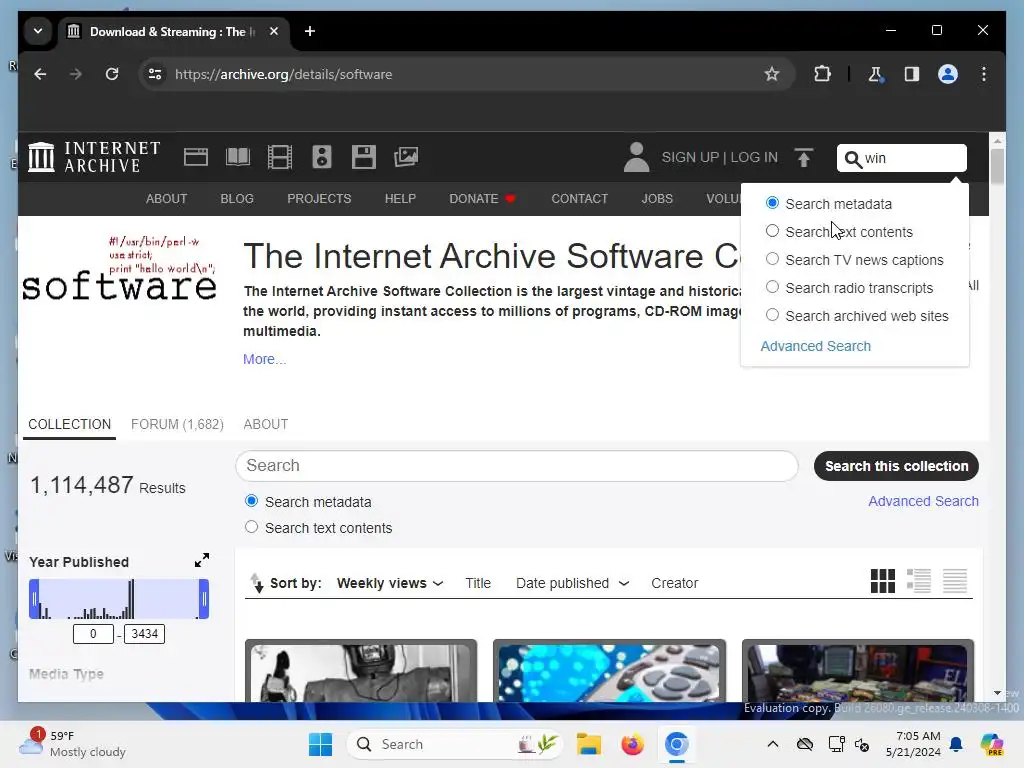Image resolution: width=1024 pixels, height=768 pixels.
Task: Select collection Search metadata radio
Action: click(x=251, y=501)
